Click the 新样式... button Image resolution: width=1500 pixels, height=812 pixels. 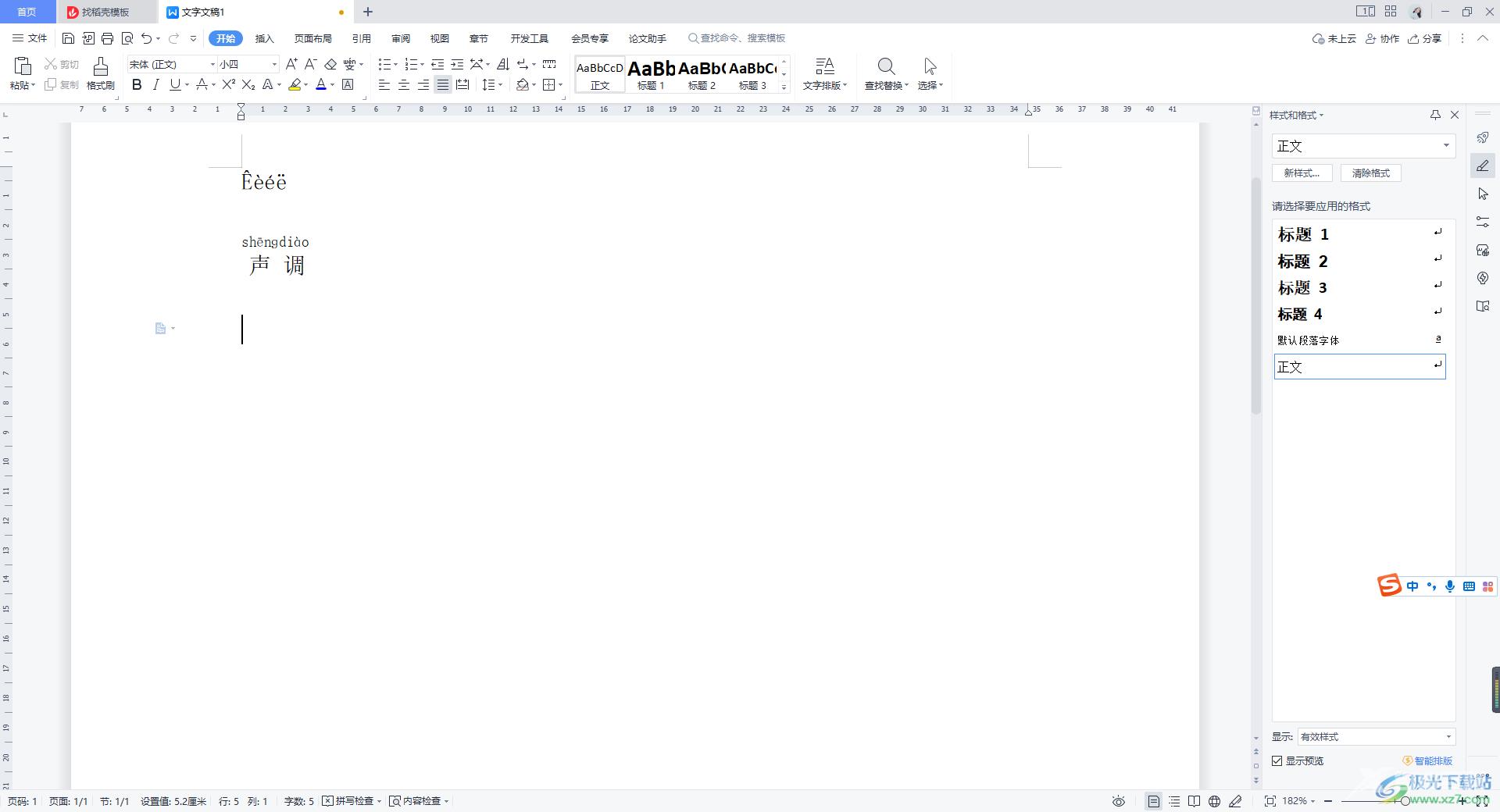pyautogui.click(x=1302, y=173)
